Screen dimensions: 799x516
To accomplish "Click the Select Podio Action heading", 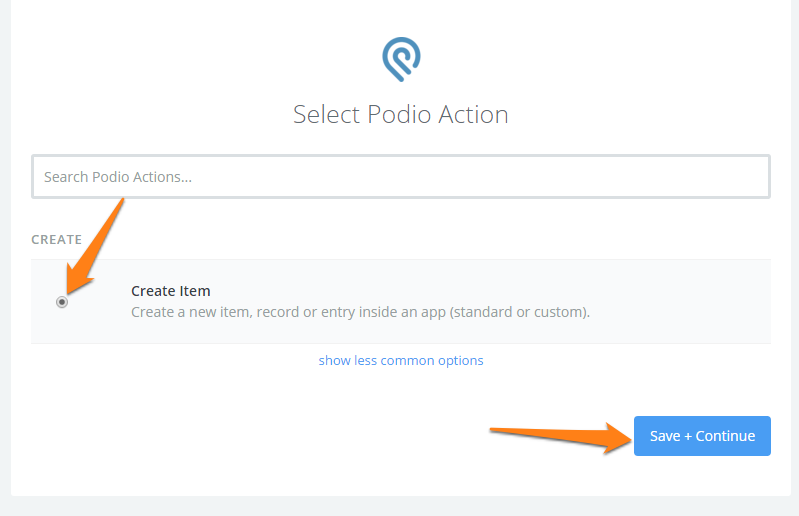I will 400,114.
